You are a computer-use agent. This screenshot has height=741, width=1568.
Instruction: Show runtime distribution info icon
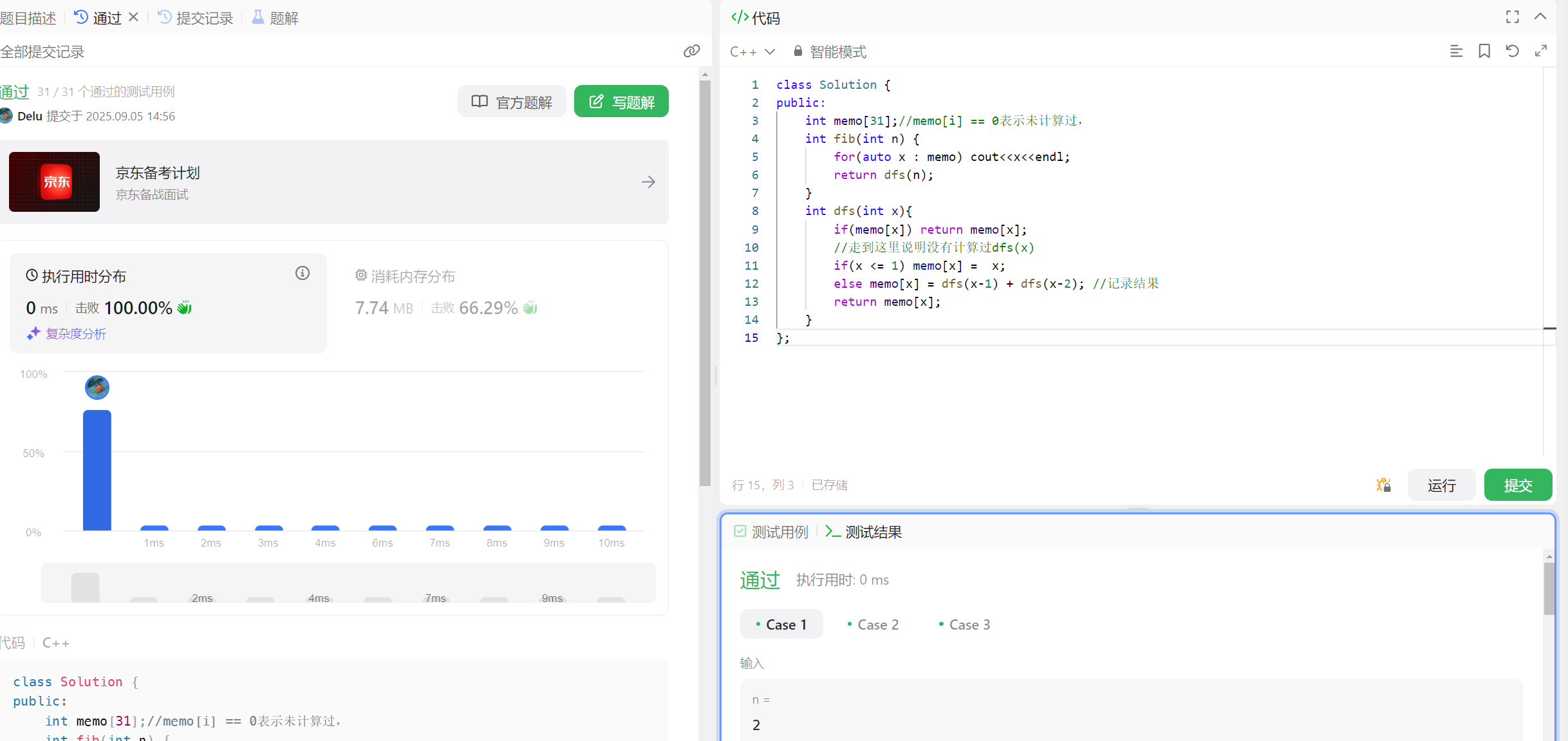pos(303,274)
